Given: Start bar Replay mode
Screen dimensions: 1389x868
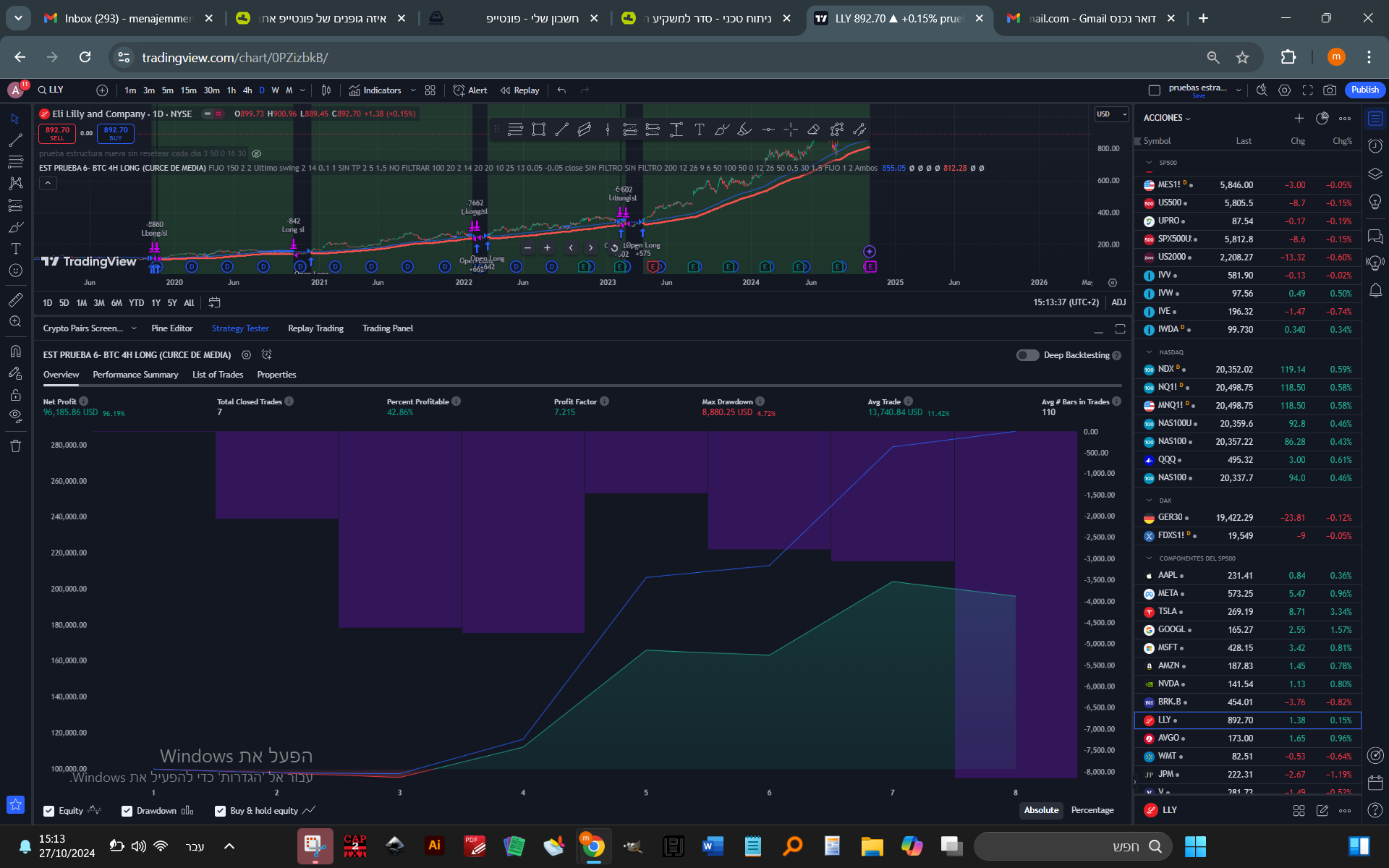Looking at the screenshot, I should pyautogui.click(x=519, y=90).
